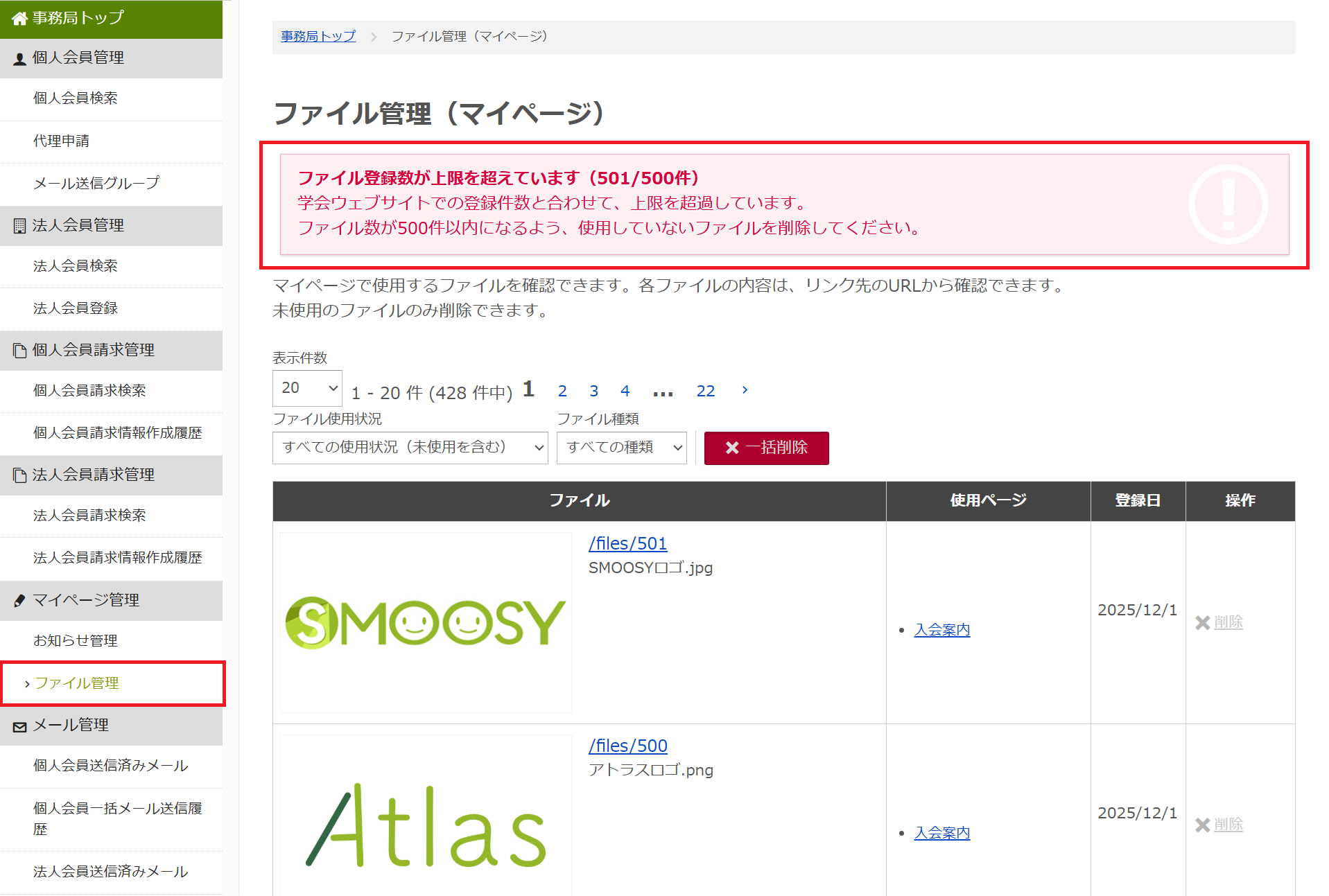
Task: Click the warning exclamation icon in the alert
Action: tap(1228, 204)
